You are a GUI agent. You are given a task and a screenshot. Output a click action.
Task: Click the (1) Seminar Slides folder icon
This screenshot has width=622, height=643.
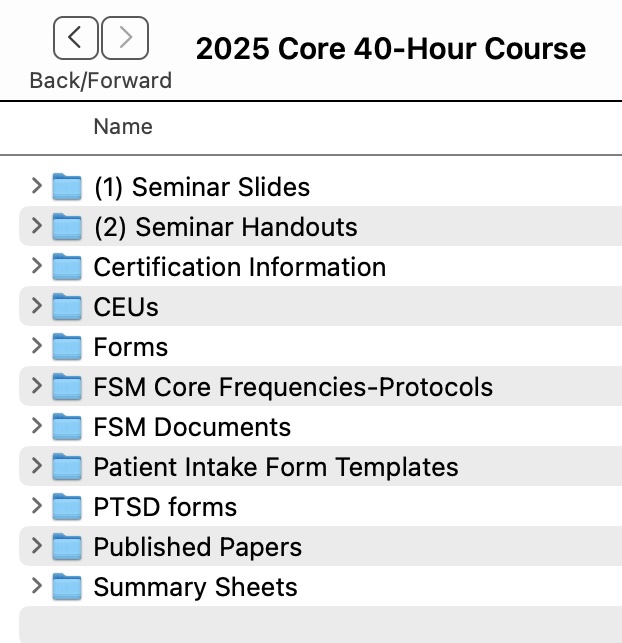[x=67, y=187]
